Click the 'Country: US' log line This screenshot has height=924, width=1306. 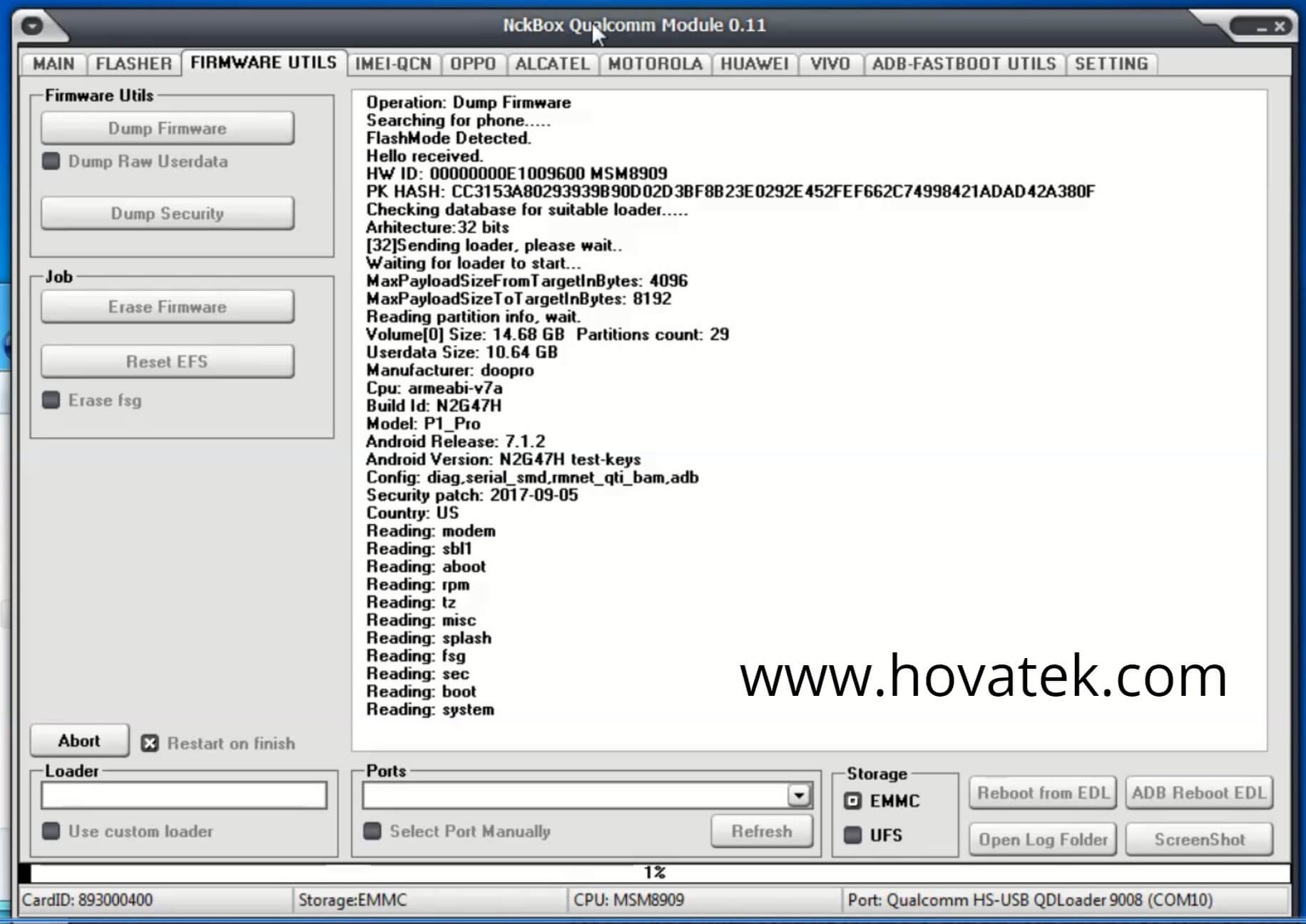412,513
